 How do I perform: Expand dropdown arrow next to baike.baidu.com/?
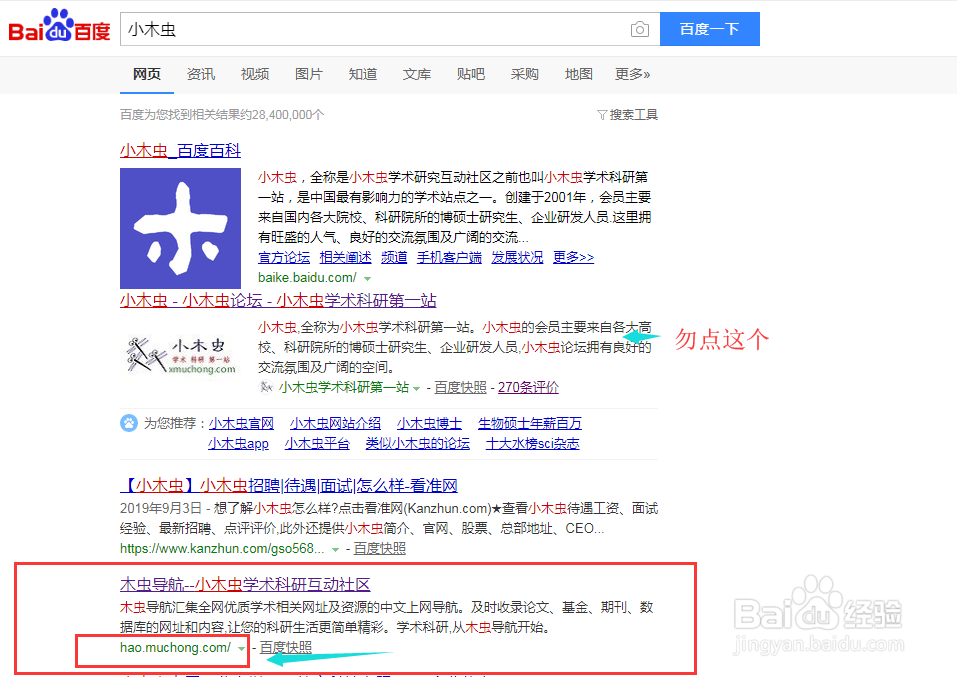tap(367, 278)
